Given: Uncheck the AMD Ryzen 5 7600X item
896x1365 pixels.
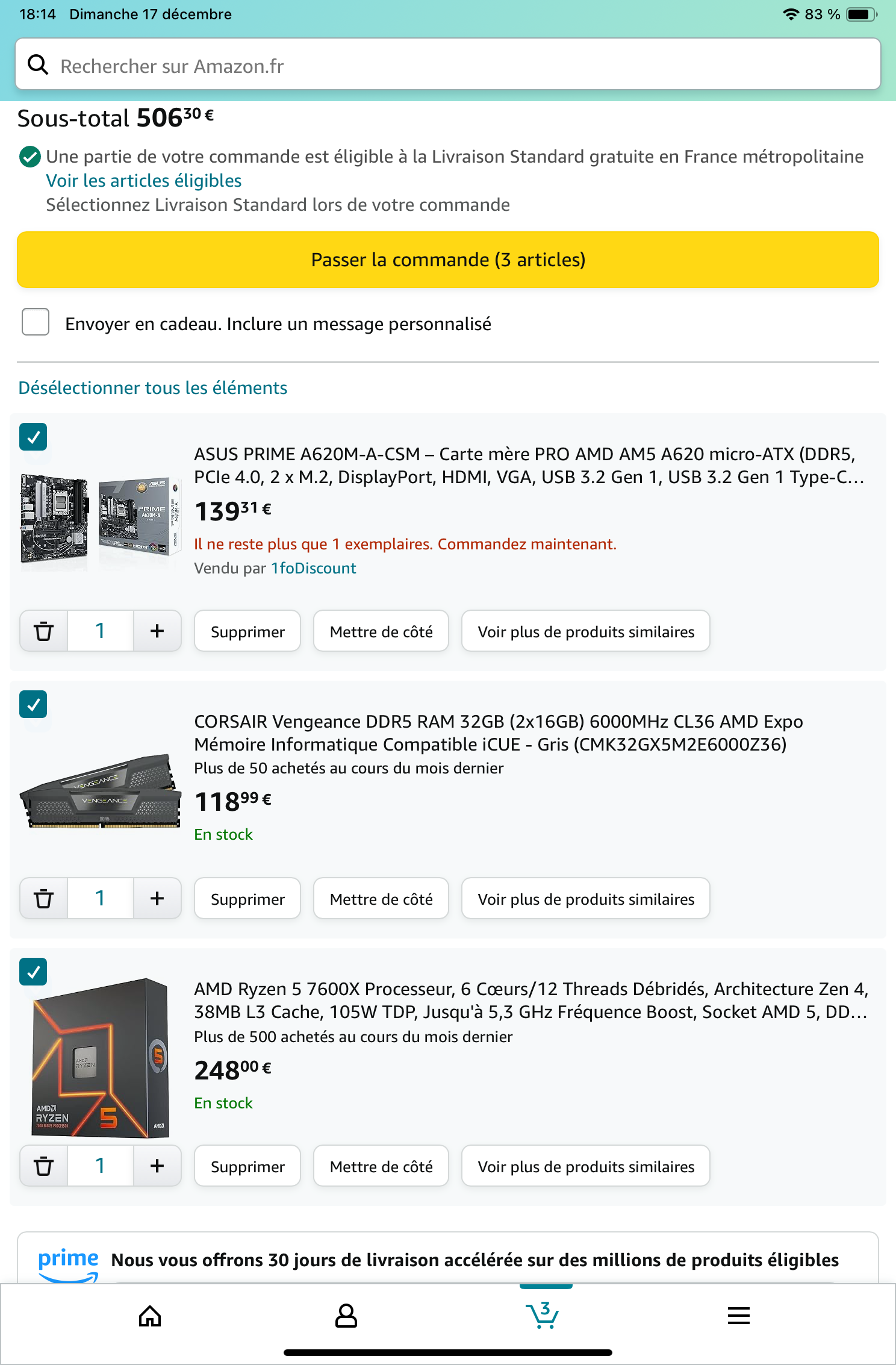Looking at the screenshot, I should coord(34,972).
